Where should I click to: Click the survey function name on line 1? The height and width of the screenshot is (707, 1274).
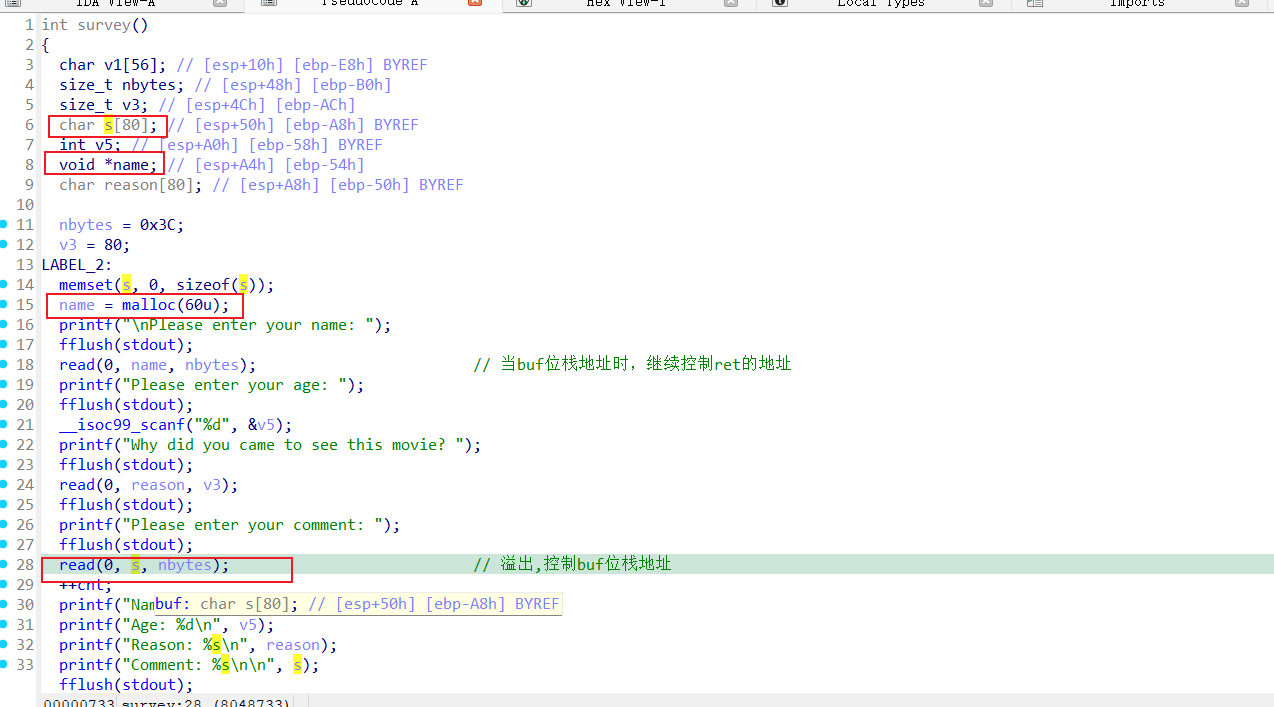pyautogui.click(x=103, y=25)
